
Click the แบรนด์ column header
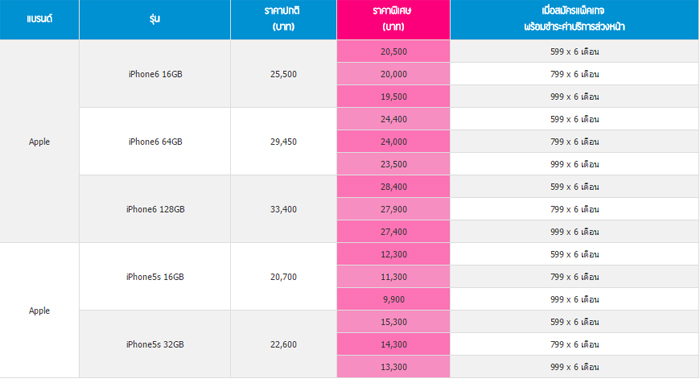click(x=39, y=20)
